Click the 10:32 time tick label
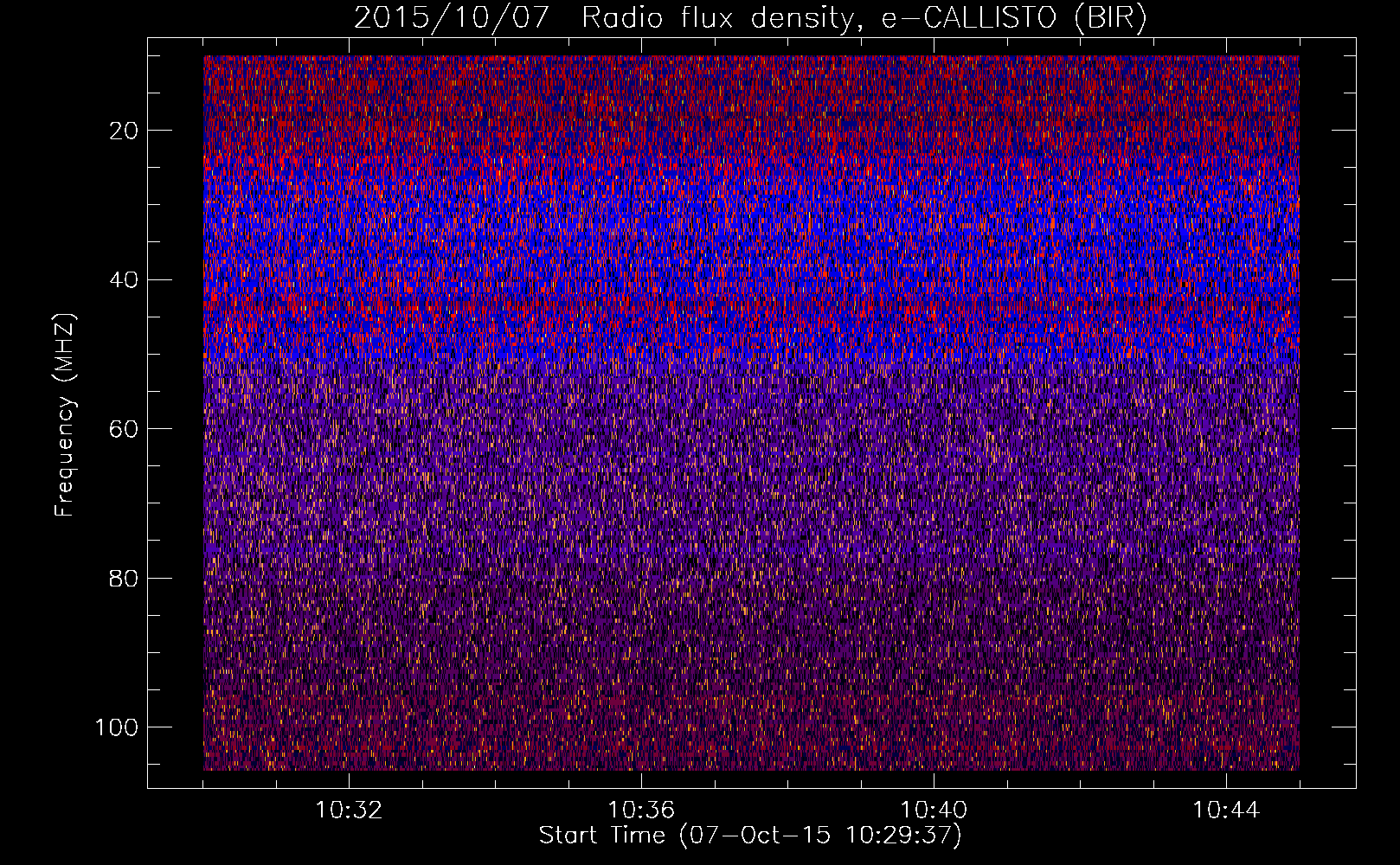The image size is (1400, 865). click(349, 811)
